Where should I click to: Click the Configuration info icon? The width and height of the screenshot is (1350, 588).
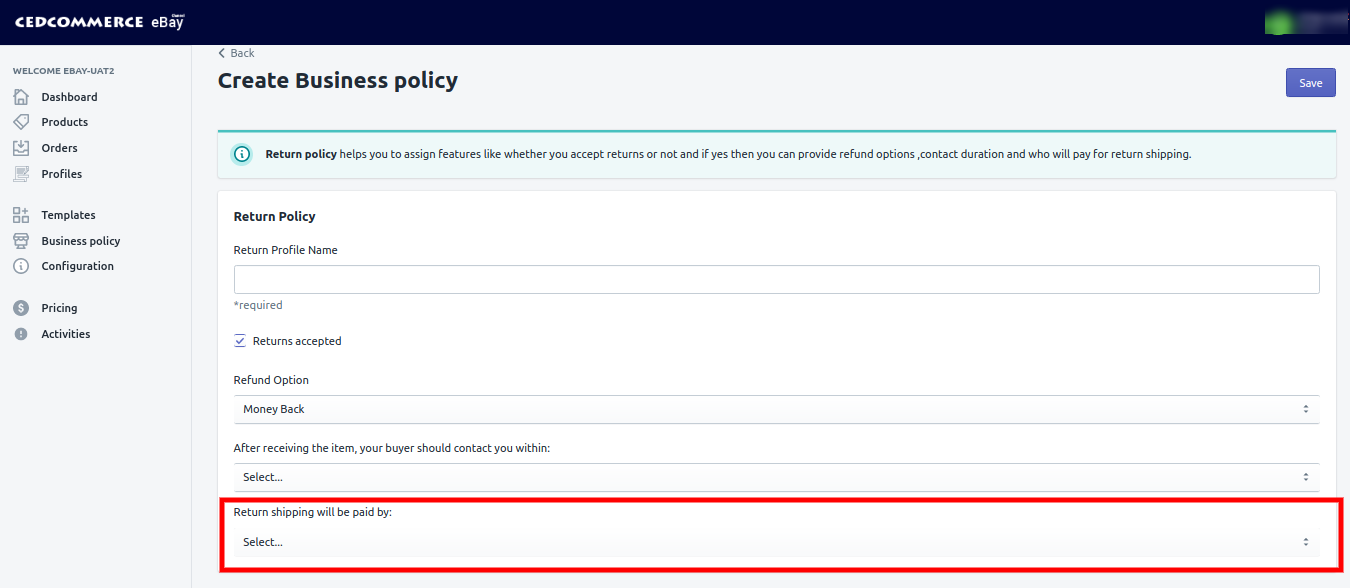(x=21, y=266)
